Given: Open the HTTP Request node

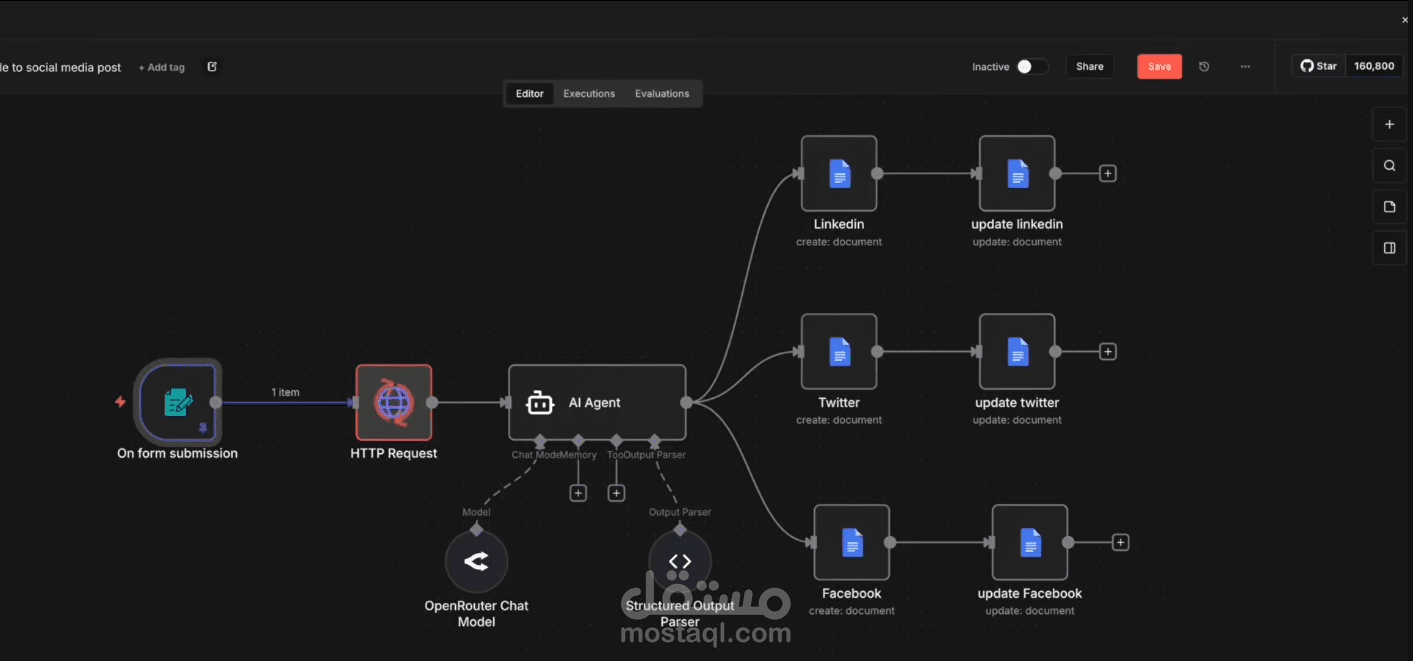Looking at the screenshot, I should 394,402.
